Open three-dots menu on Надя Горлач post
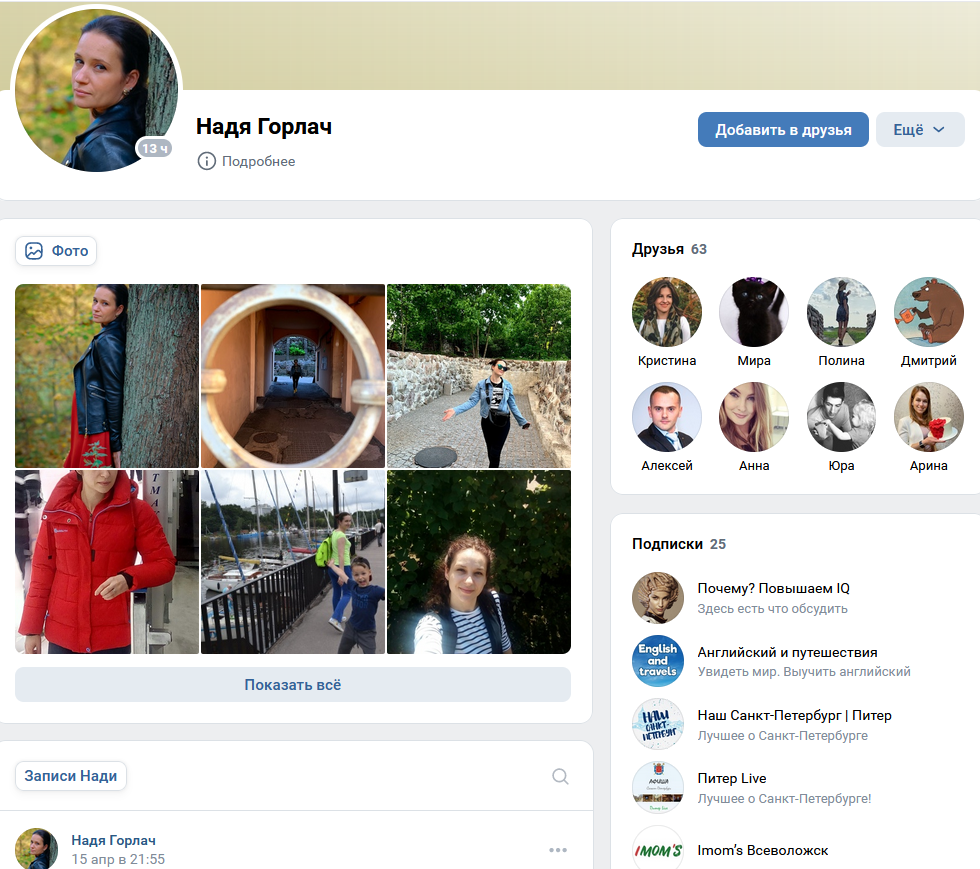 click(558, 850)
